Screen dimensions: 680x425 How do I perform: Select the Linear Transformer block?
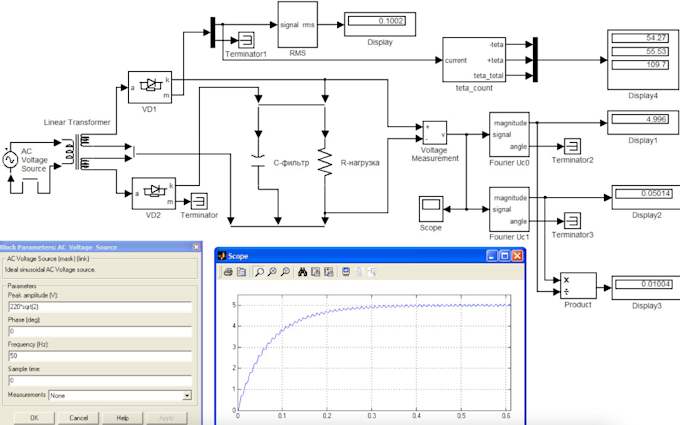click(76, 152)
